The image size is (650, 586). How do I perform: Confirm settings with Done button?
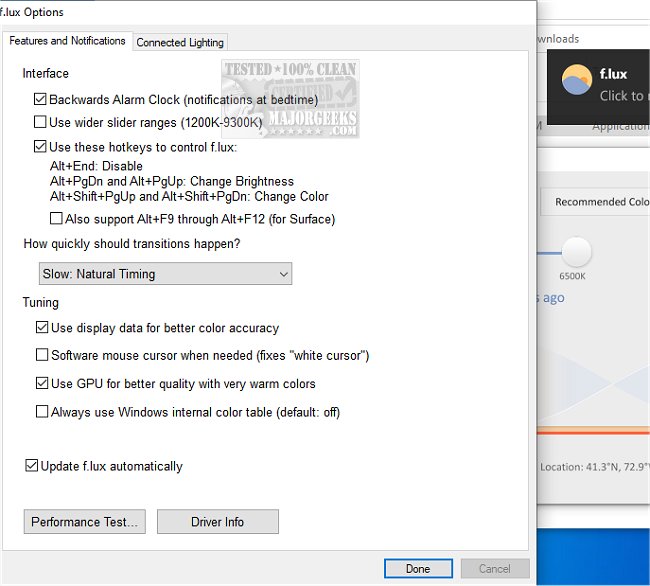418,569
